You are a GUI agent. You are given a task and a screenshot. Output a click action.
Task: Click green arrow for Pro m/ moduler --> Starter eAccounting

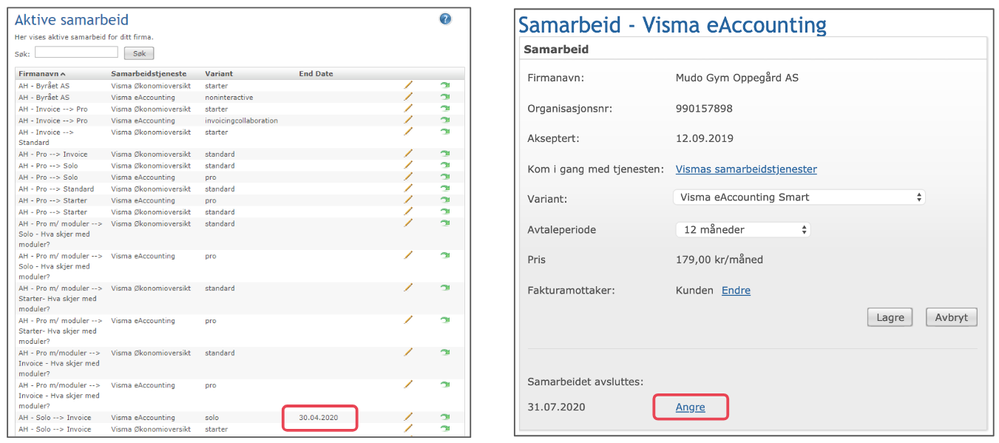coord(445,320)
